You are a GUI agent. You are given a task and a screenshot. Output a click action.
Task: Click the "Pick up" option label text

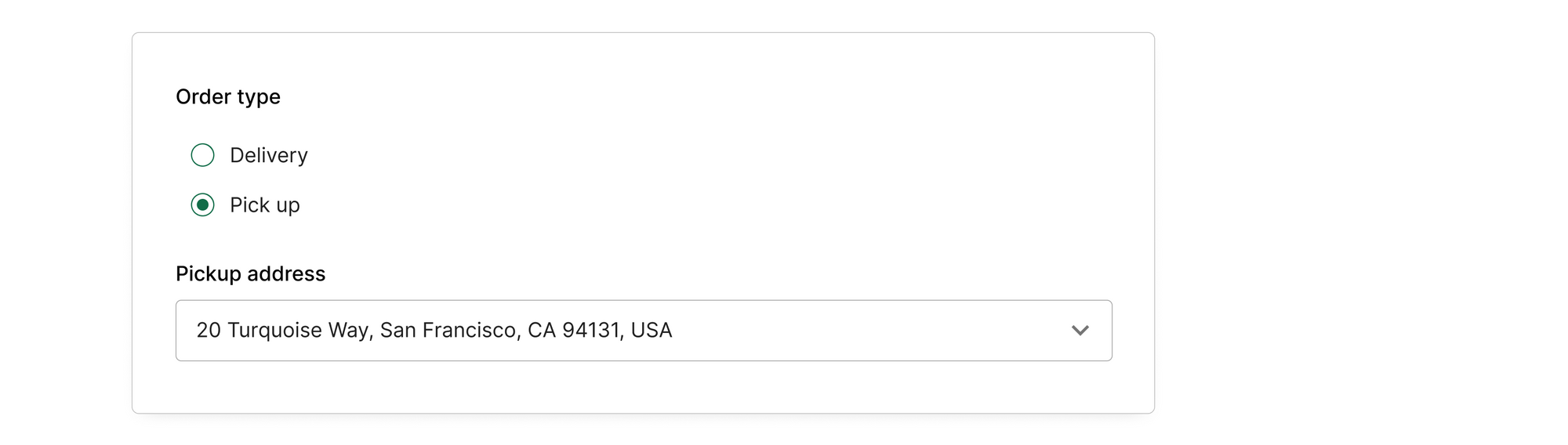click(x=265, y=205)
